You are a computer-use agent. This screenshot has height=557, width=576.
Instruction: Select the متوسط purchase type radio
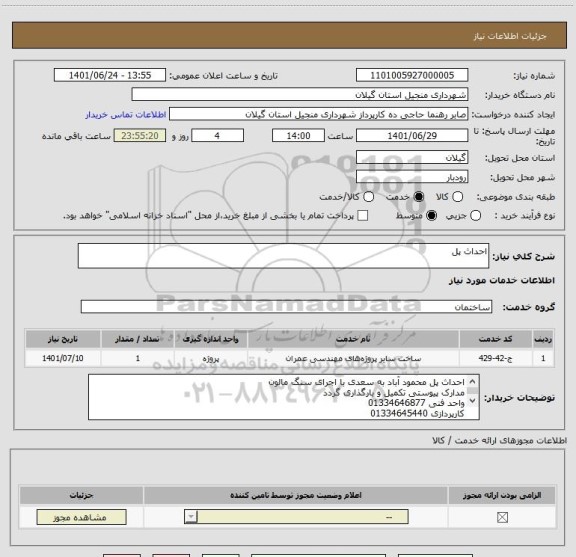[431, 216]
